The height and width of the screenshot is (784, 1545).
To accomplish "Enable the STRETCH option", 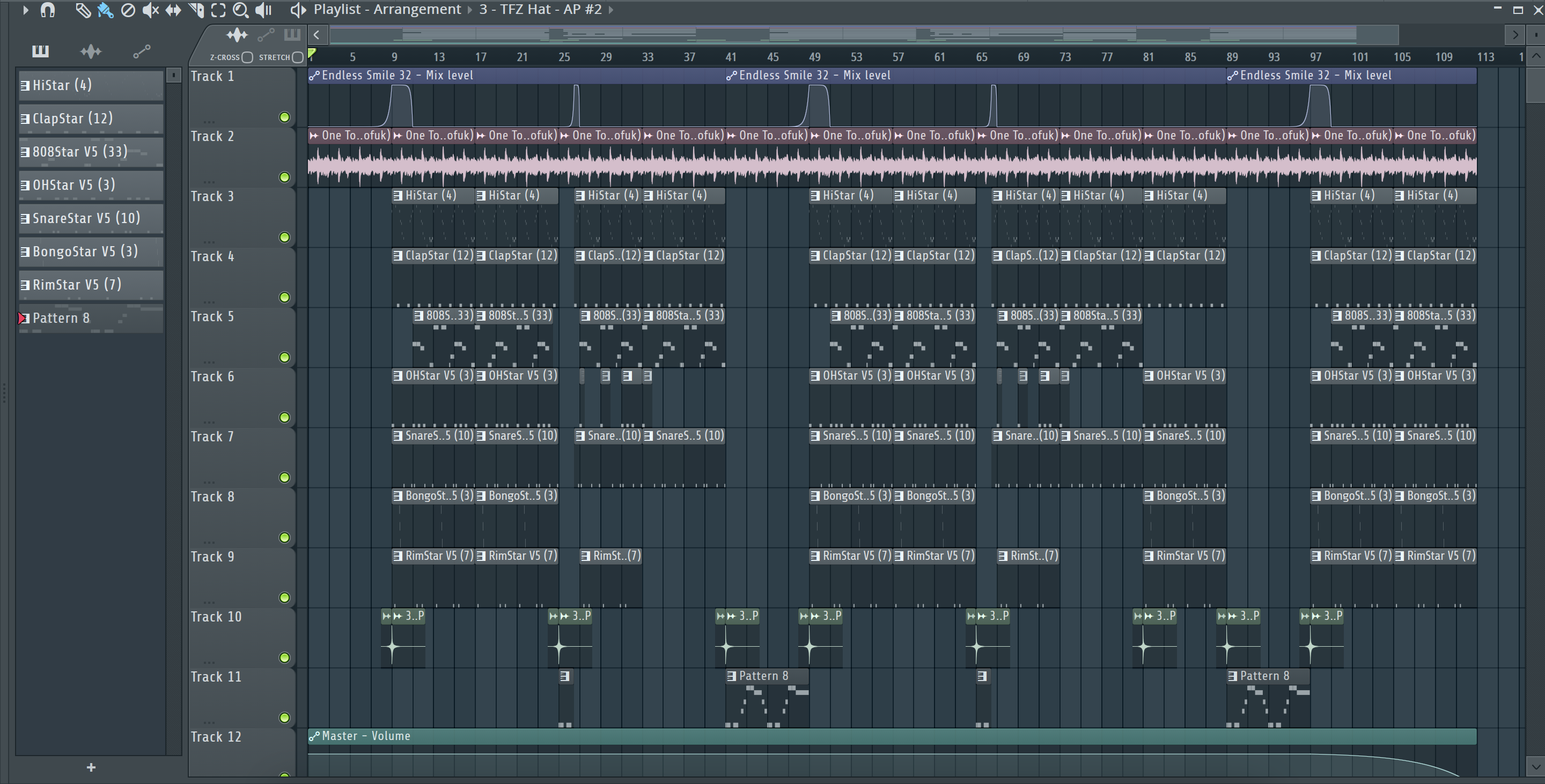I will [x=298, y=57].
